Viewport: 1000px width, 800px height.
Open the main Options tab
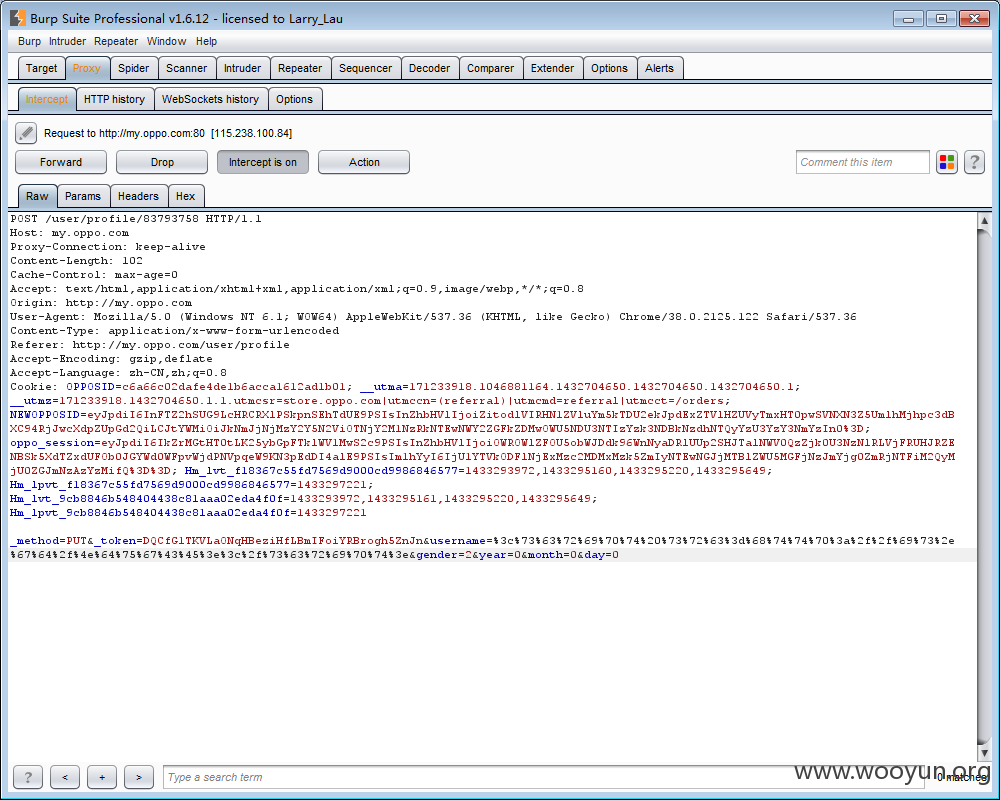[609, 68]
